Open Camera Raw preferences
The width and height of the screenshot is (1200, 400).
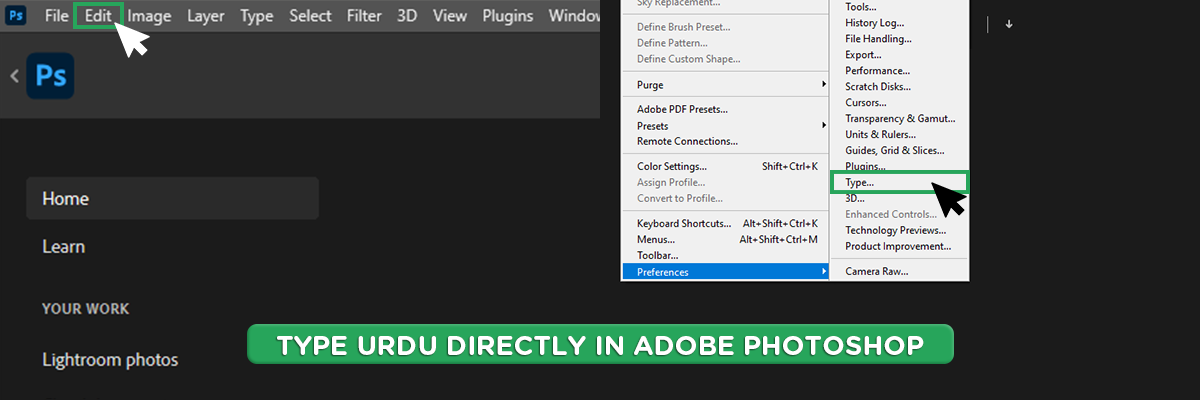(876, 272)
